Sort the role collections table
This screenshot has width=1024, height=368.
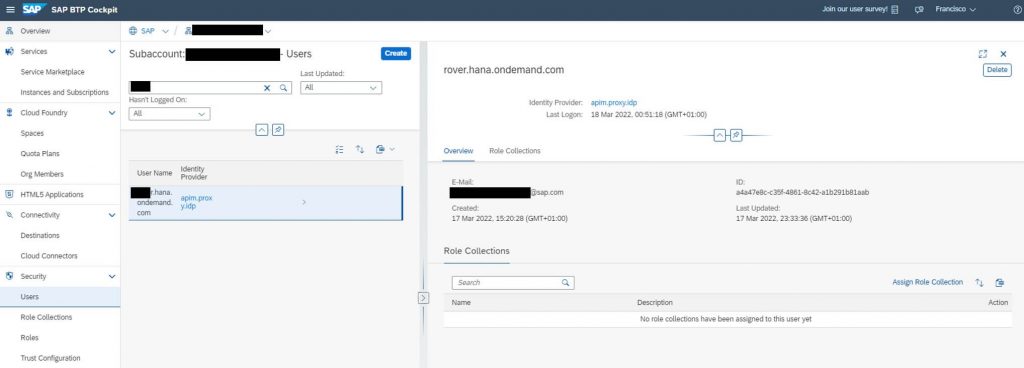[x=979, y=283]
